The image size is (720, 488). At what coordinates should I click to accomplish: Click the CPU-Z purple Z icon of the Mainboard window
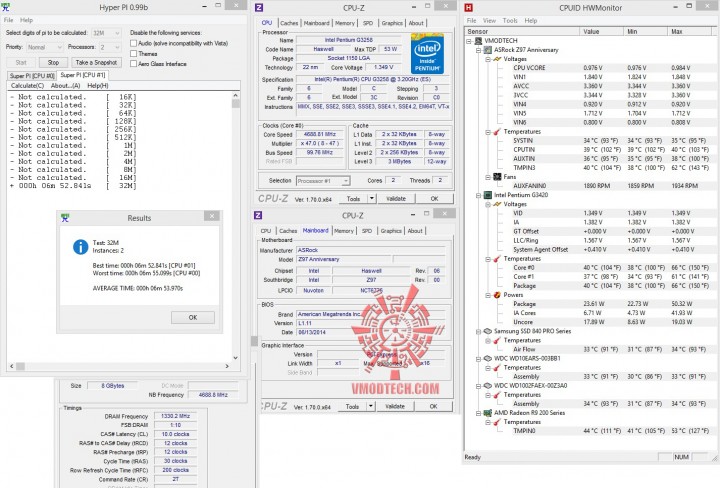point(258,215)
